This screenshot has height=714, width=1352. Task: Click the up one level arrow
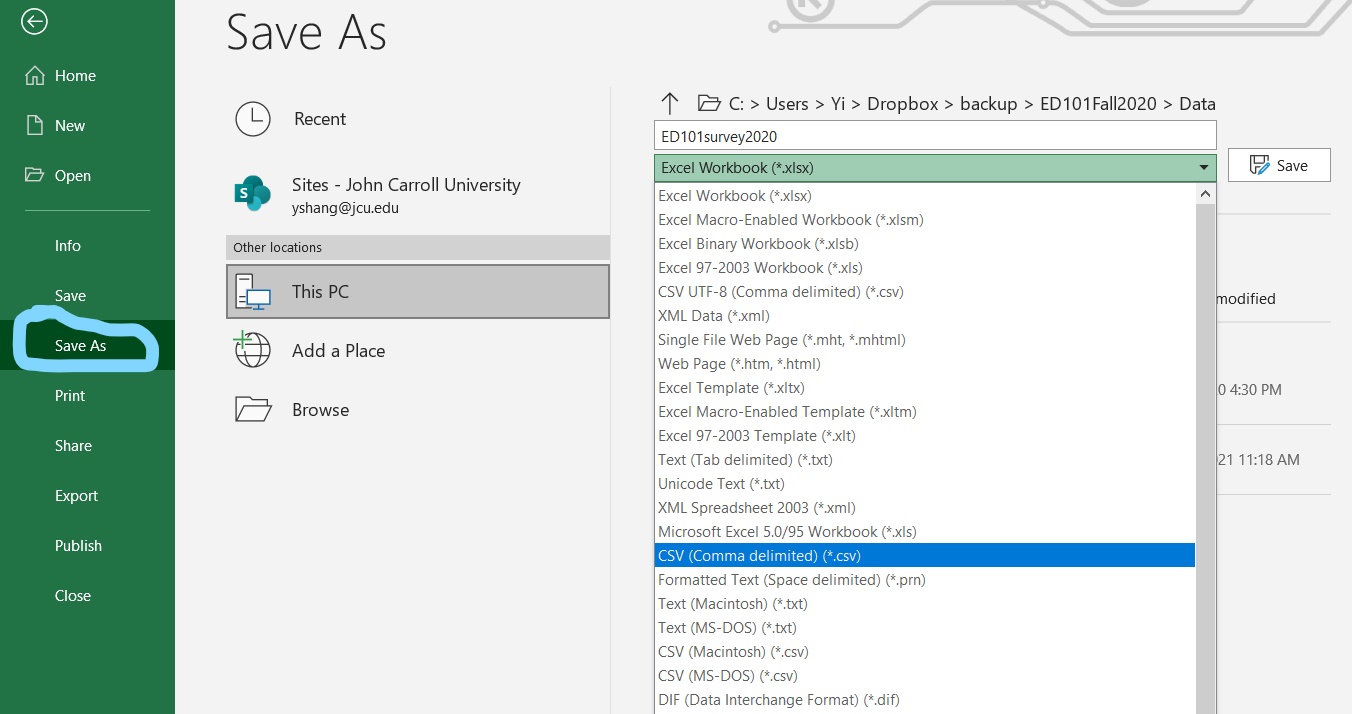pos(670,104)
